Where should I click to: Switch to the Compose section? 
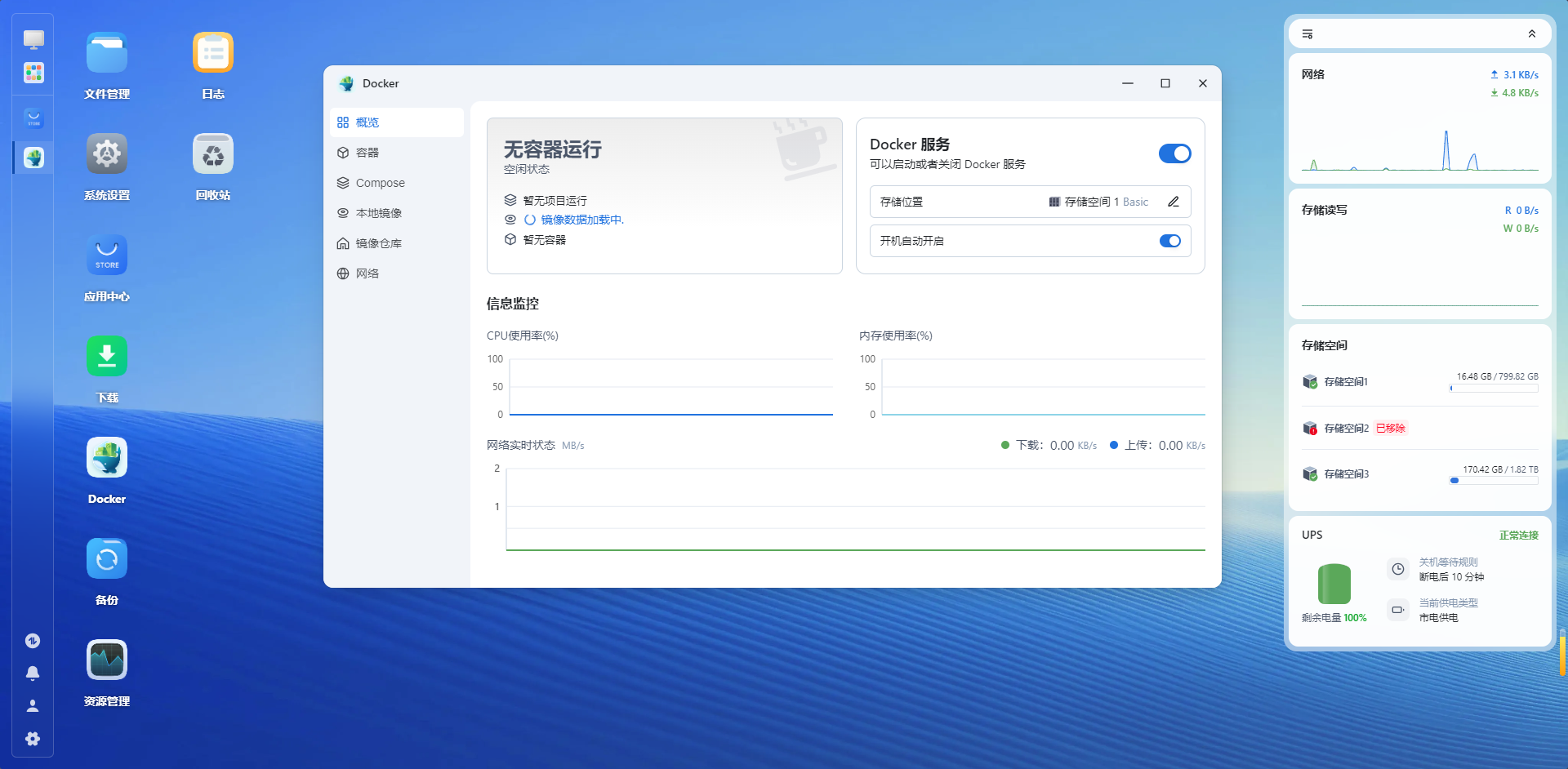(x=380, y=183)
